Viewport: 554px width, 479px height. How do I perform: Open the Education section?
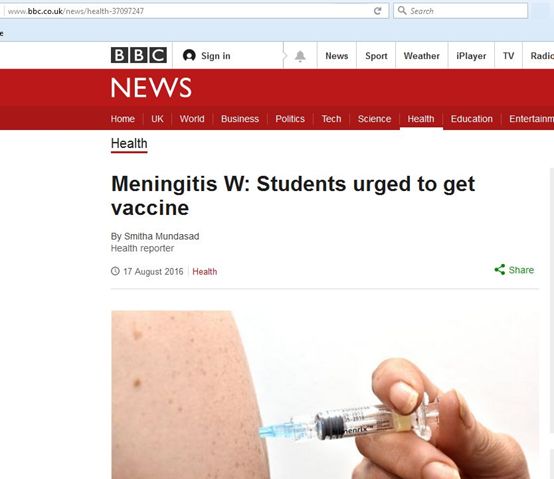(471, 119)
